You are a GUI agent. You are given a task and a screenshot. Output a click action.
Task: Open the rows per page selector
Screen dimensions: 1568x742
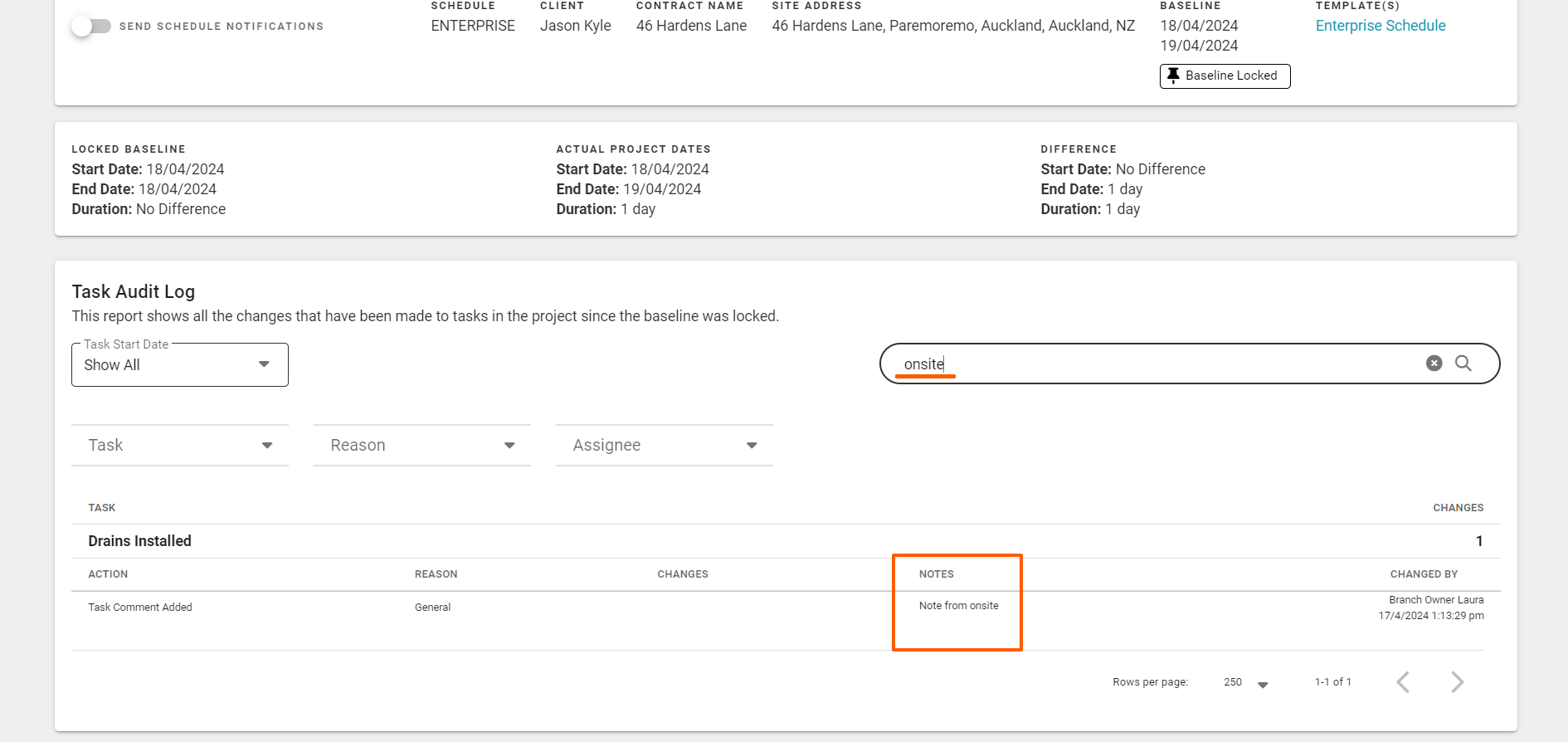[x=1245, y=683]
